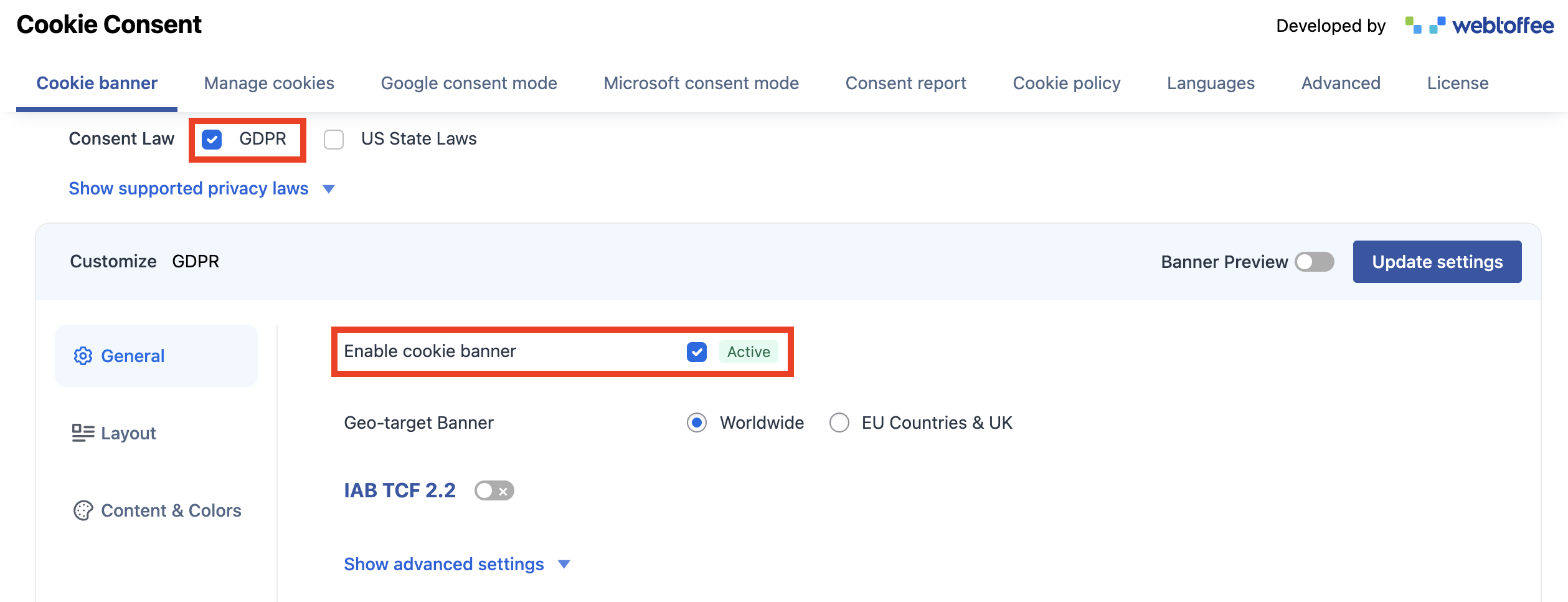Switch to the Manage cookies tab
The height and width of the screenshot is (602, 1568).
269,82
